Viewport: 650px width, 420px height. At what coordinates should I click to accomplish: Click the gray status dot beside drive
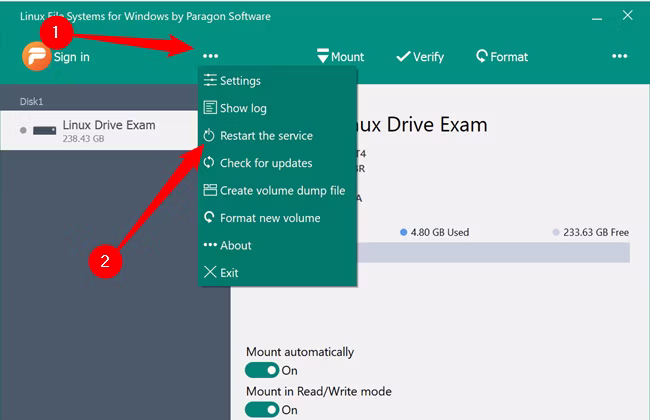click(23, 131)
